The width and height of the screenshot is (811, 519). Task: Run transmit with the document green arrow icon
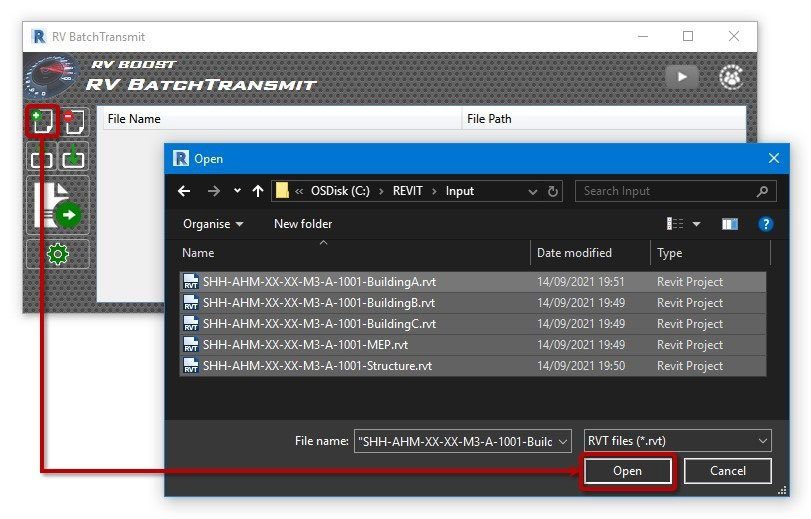(57, 205)
